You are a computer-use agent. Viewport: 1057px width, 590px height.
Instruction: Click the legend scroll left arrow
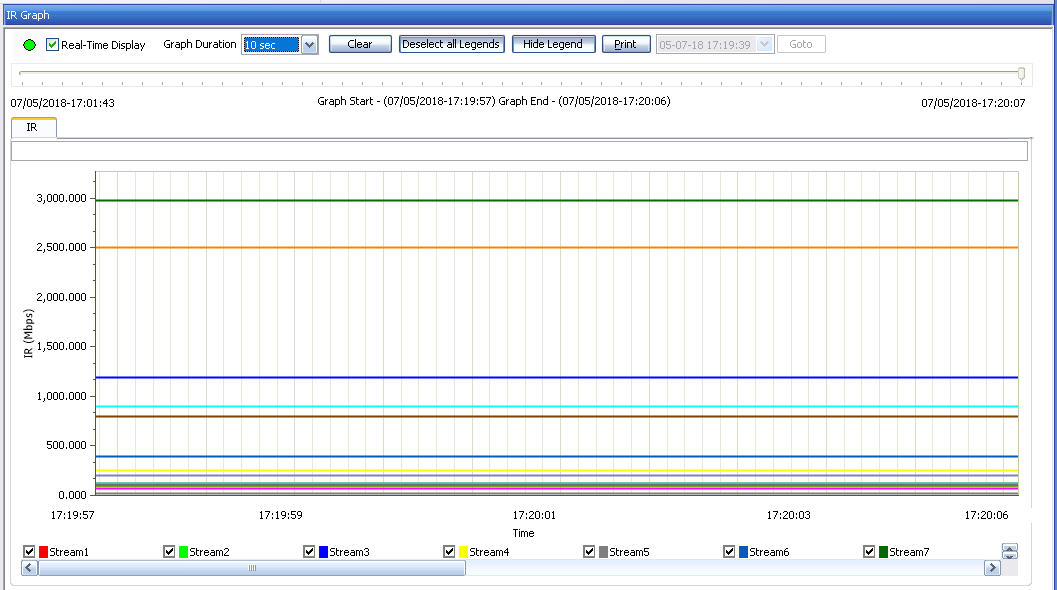pyautogui.click(x=30, y=568)
